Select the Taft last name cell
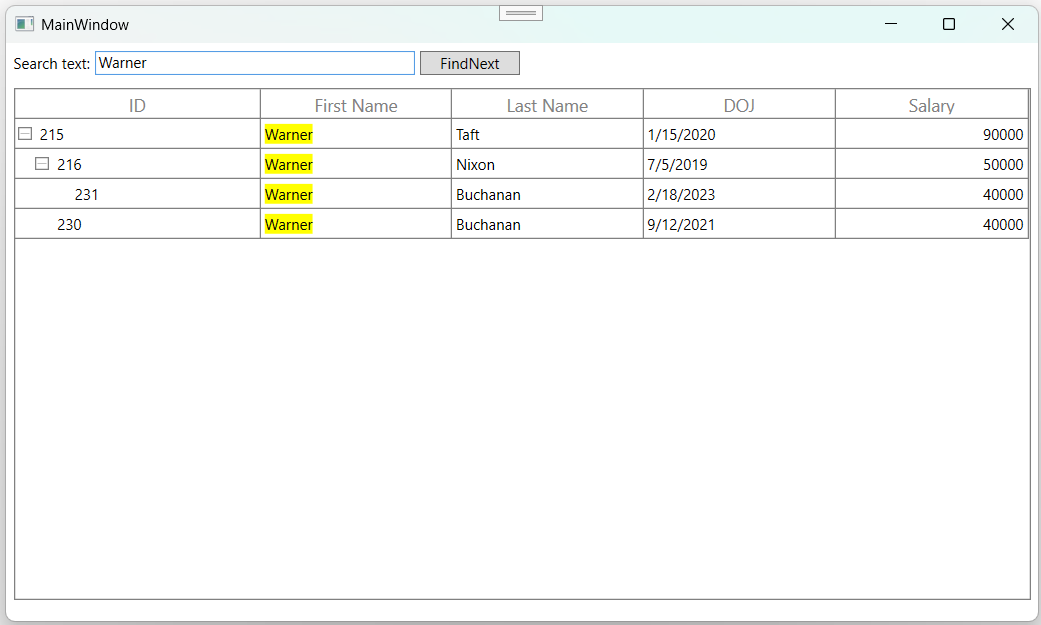 tap(547, 134)
